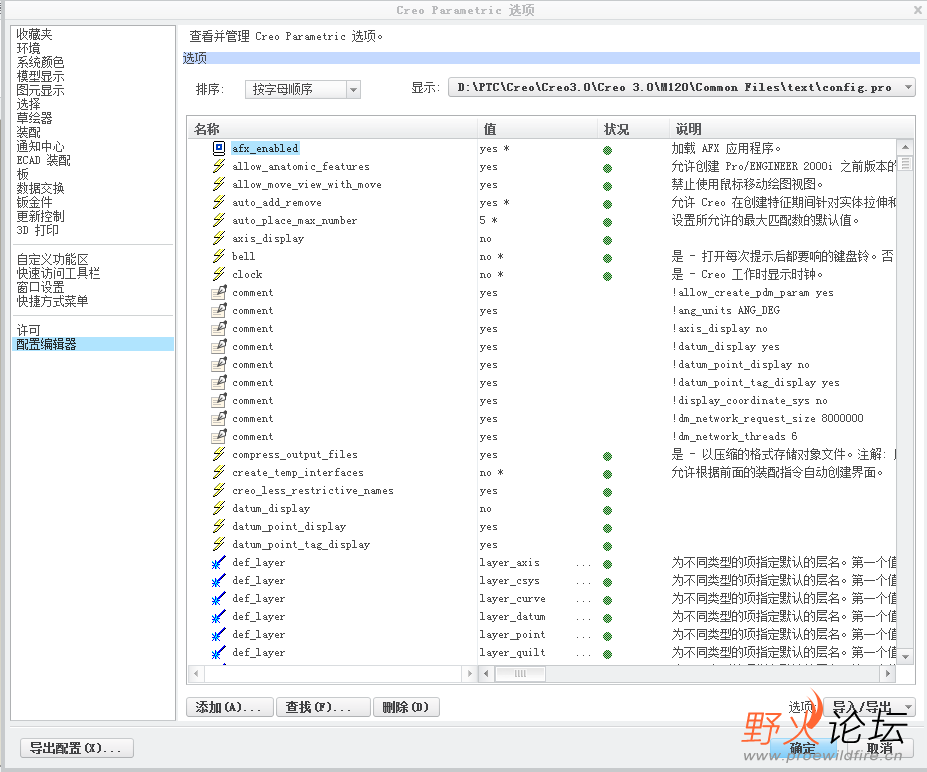Click comment icon for !allow_create_pdm_param row
This screenshot has width=927, height=772.
point(219,293)
